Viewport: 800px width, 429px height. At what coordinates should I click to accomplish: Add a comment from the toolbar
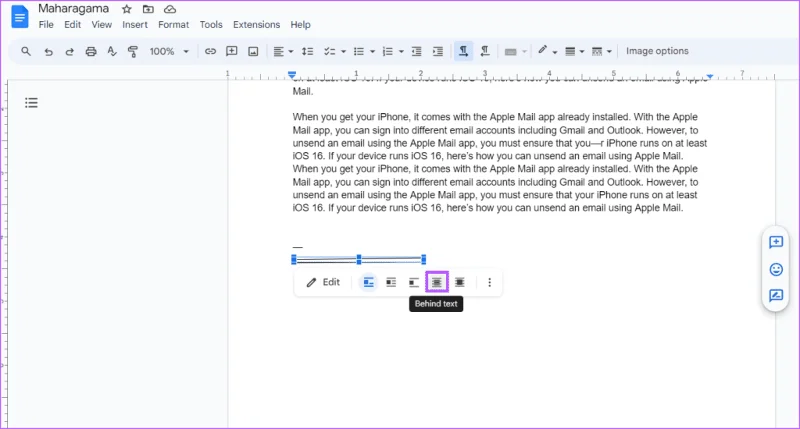[232, 52]
